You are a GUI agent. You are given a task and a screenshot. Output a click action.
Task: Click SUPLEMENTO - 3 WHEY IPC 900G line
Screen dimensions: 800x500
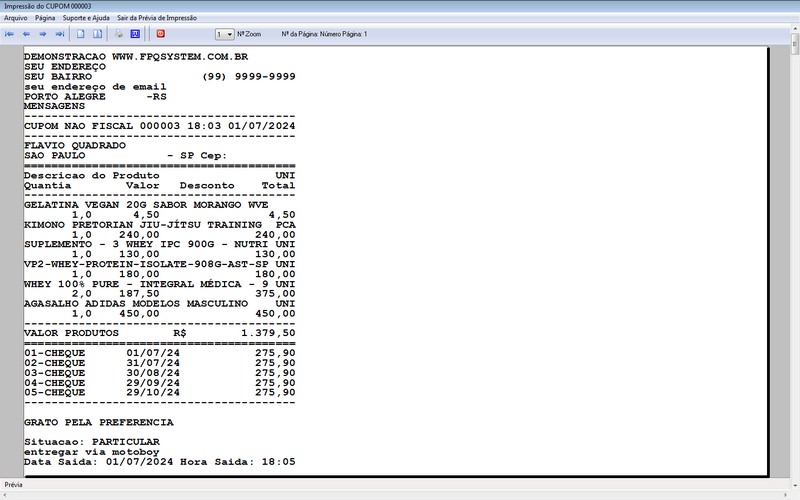159,244
